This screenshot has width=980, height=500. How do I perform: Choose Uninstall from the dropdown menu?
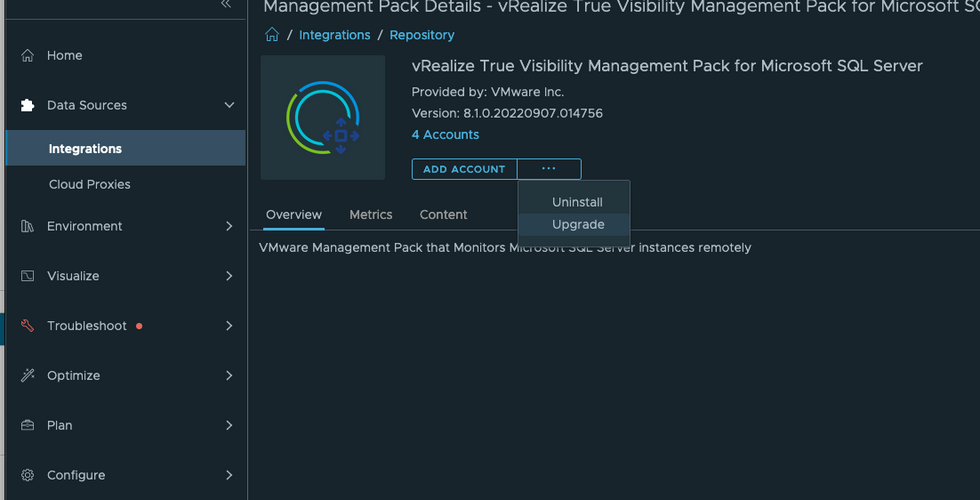pyautogui.click(x=577, y=202)
